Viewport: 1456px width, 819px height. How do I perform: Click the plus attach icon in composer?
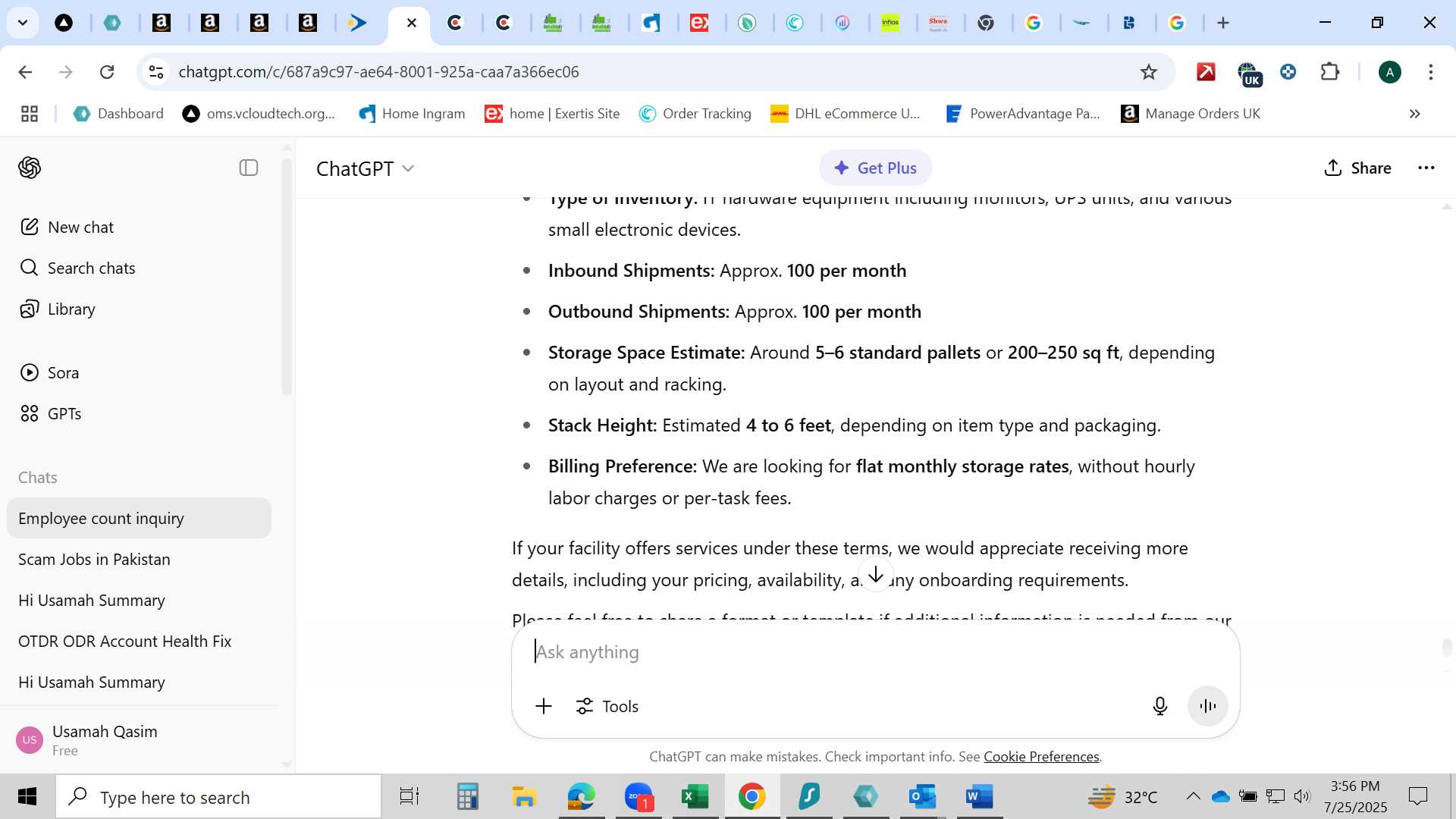544,706
